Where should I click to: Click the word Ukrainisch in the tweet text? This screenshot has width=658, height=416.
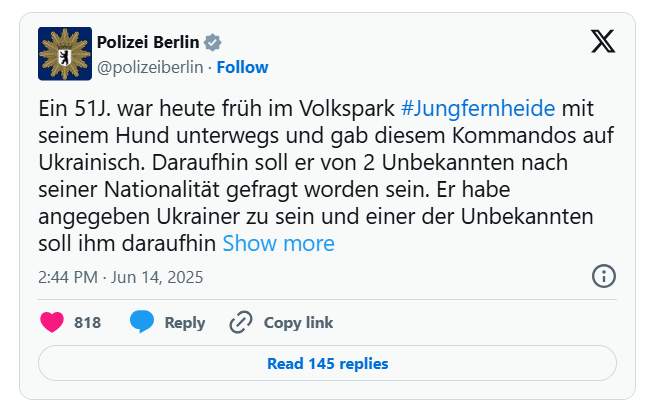click(91, 163)
